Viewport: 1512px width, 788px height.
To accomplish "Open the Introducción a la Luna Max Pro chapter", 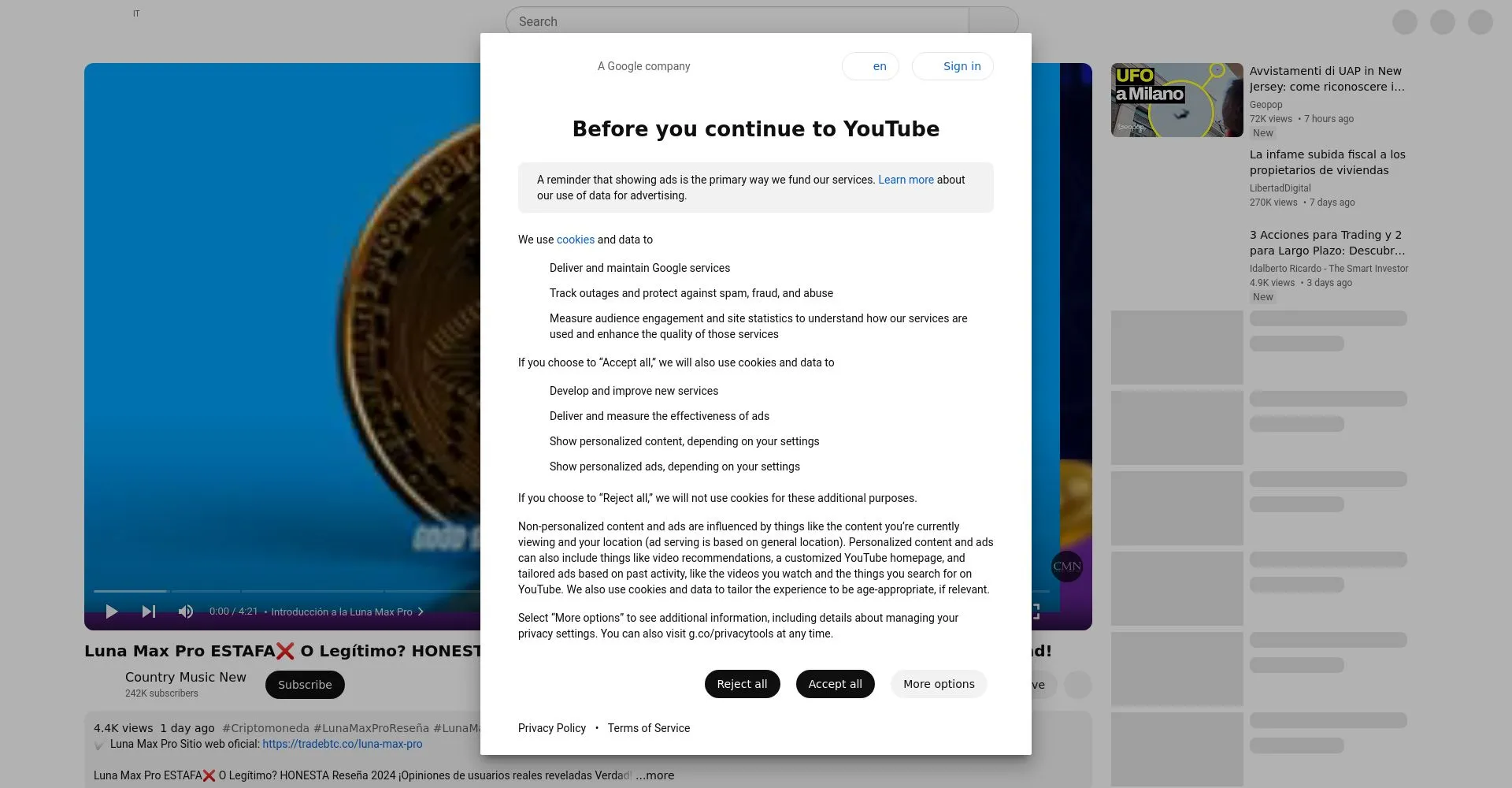I will pos(346,611).
